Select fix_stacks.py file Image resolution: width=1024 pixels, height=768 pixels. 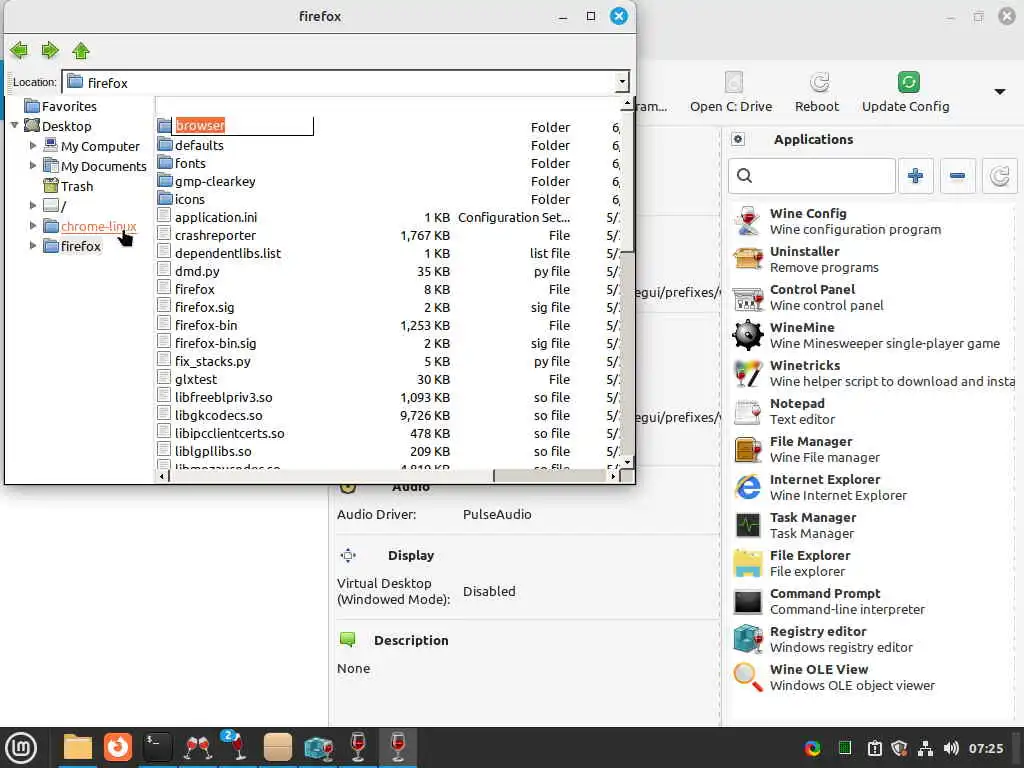pyautogui.click(x=212, y=361)
